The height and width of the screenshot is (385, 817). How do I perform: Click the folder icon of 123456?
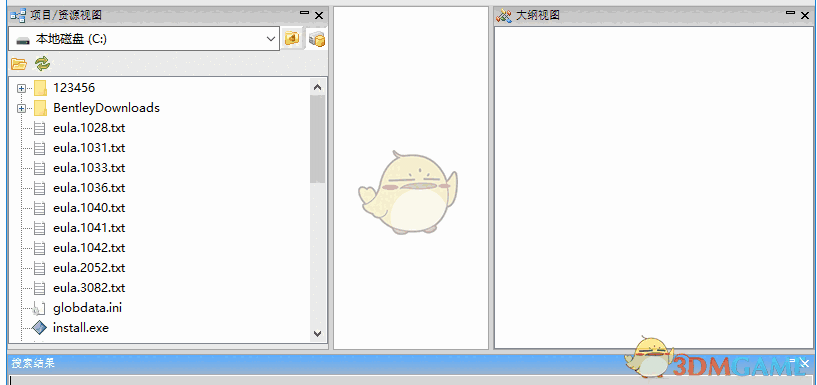41,88
